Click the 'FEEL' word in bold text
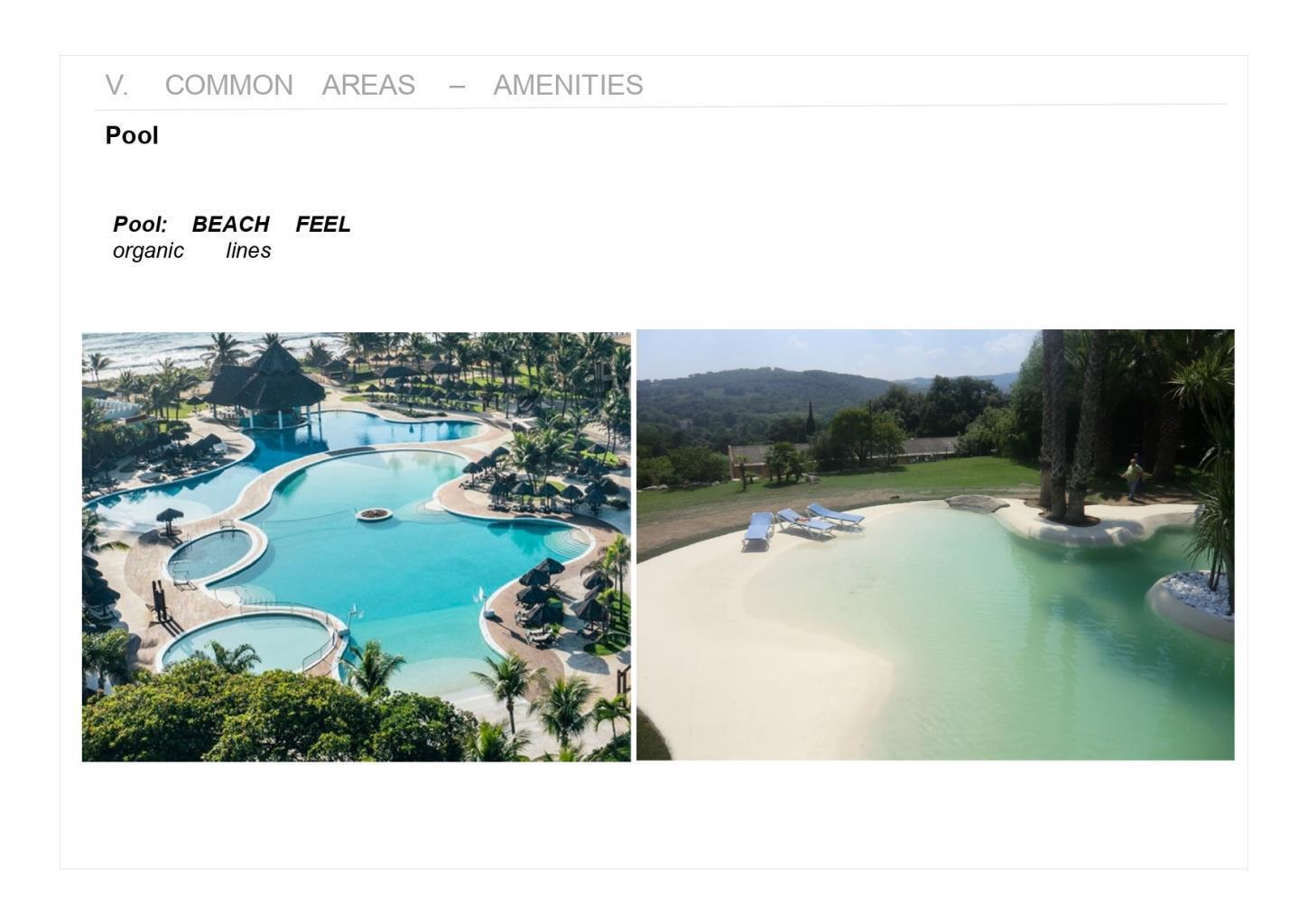Image resolution: width=1308 pixels, height=924 pixels. 322,224
